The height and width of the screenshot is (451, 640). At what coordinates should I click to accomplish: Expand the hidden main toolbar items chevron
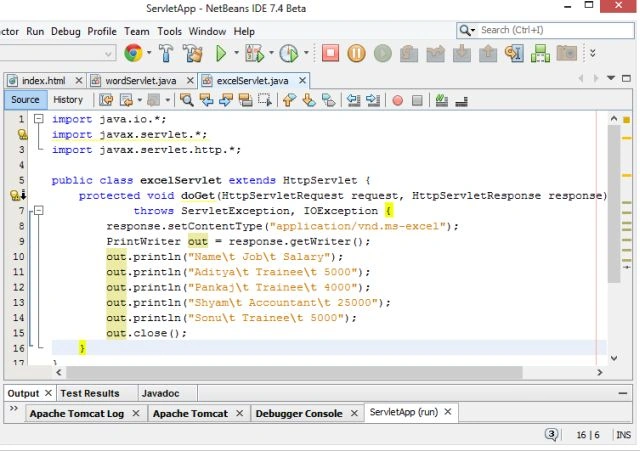point(593,53)
